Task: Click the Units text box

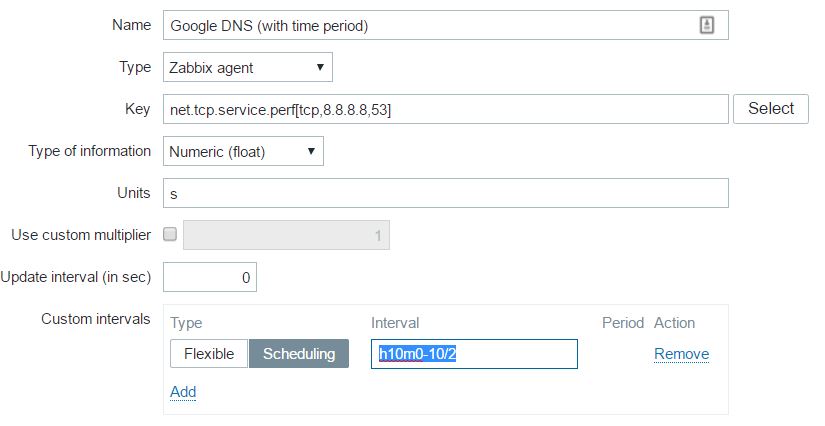Action: click(x=445, y=194)
